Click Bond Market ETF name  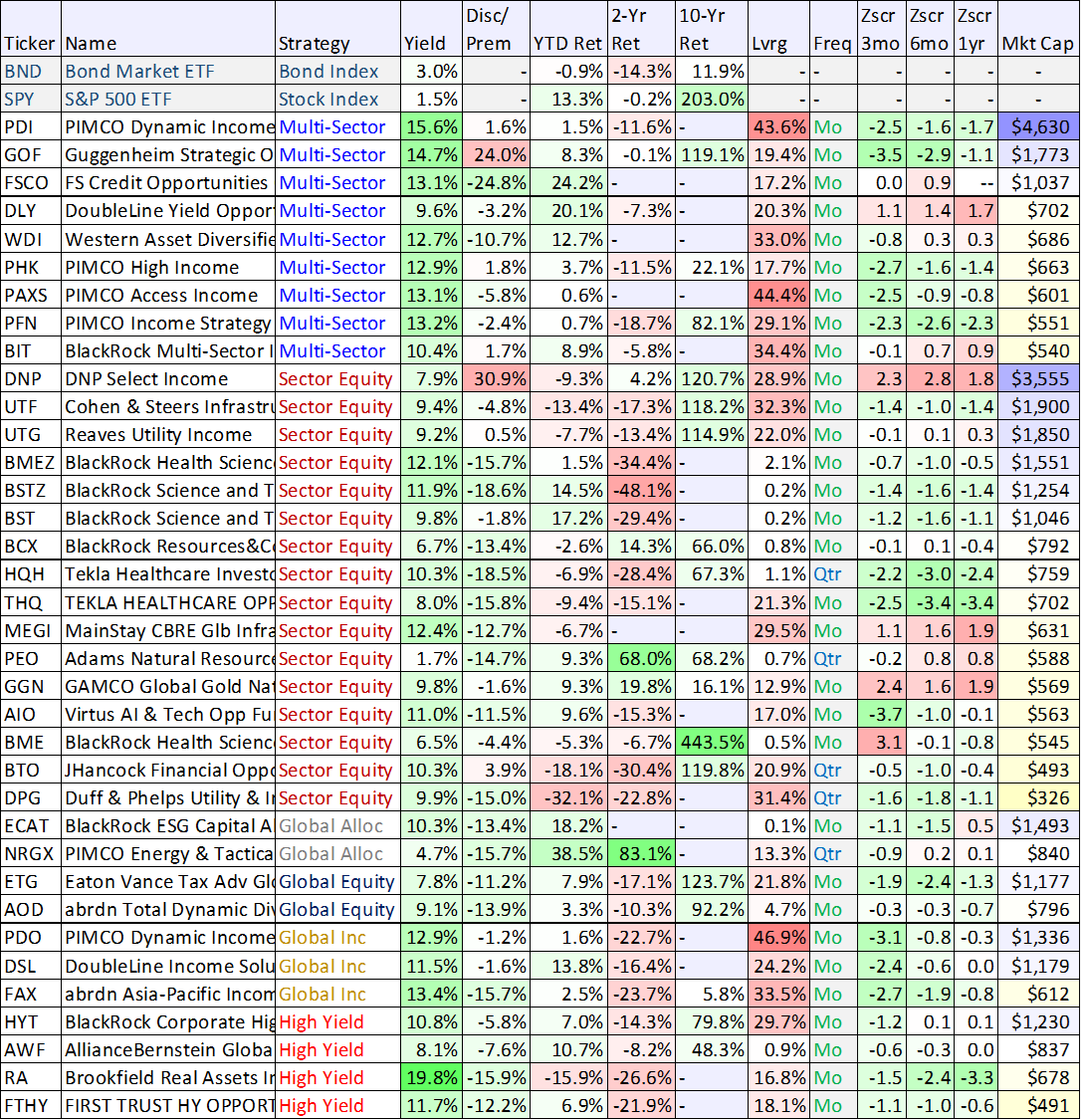[168, 72]
